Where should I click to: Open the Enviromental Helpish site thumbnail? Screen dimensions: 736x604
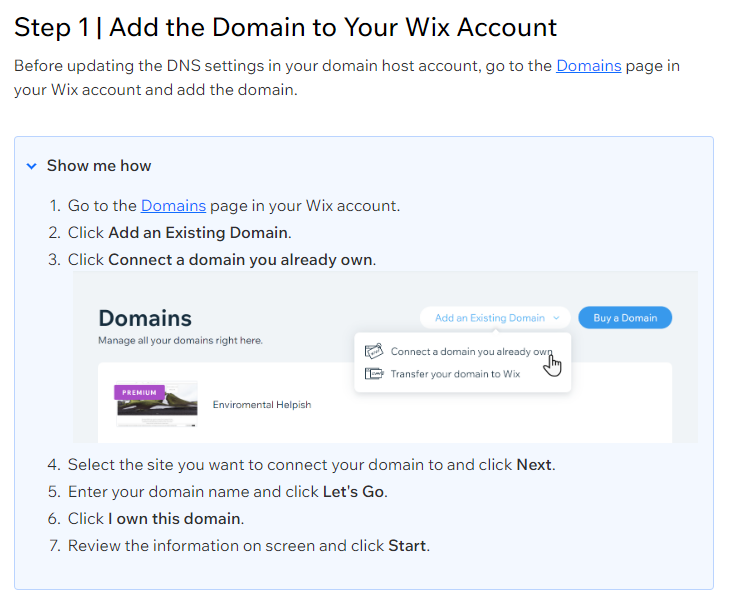[x=157, y=404]
